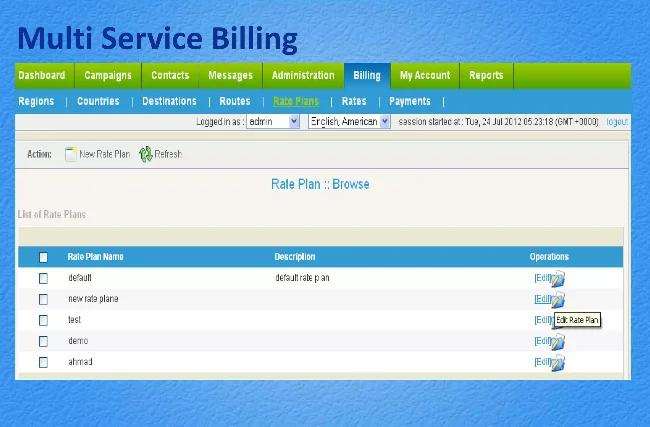Click the [Edit] link for ahmad plan
650x427 pixels.
click(x=543, y=362)
